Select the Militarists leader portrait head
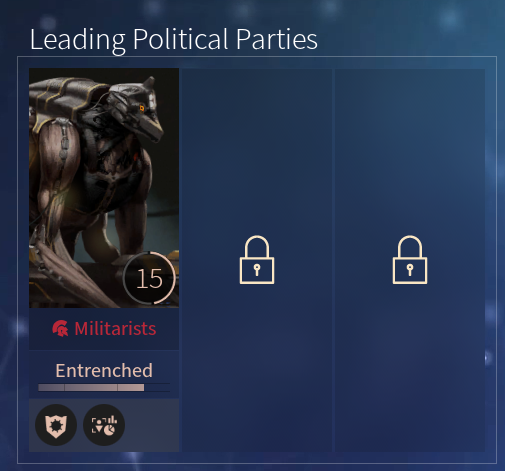This screenshot has width=505, height=471. tap(137, 107)
